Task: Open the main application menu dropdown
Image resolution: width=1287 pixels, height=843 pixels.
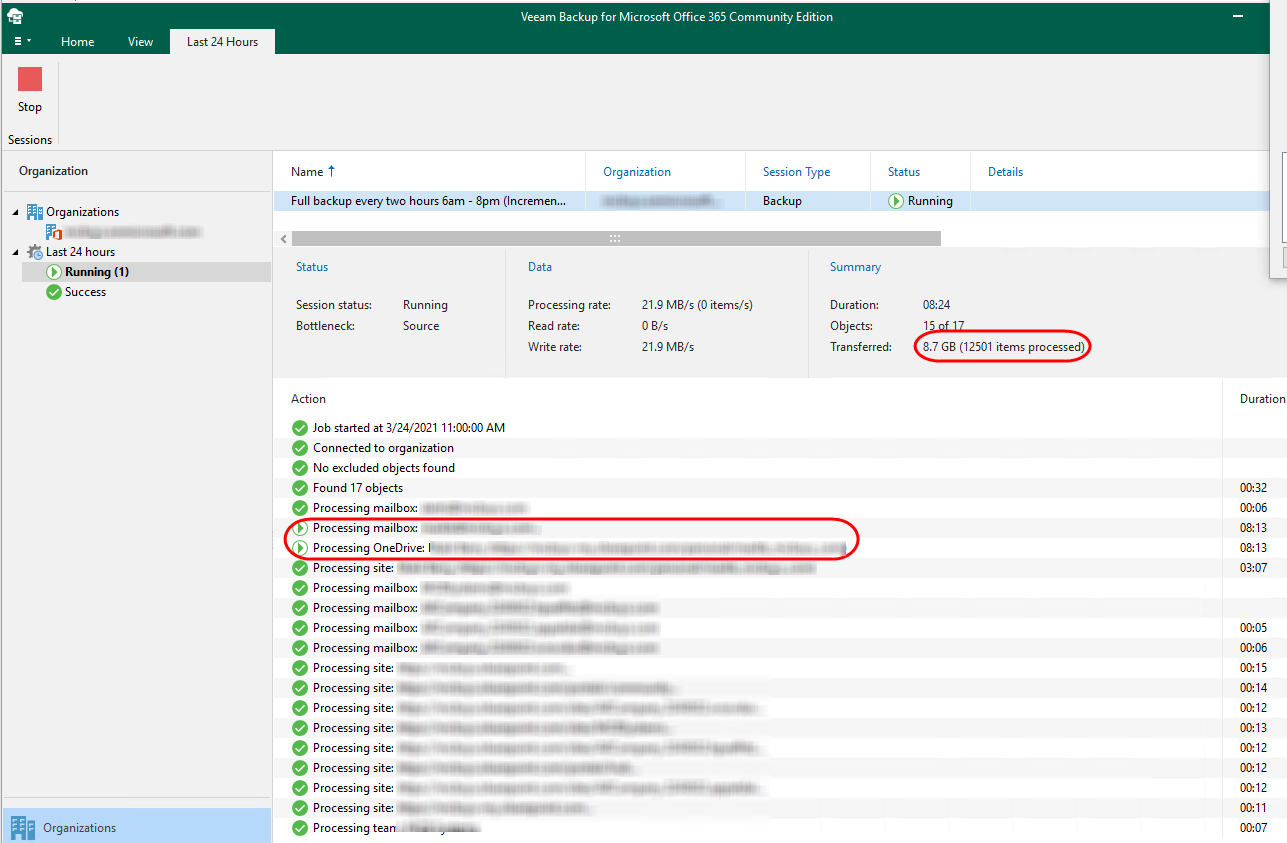Action: pyautogui.click(x=22, y=42)
